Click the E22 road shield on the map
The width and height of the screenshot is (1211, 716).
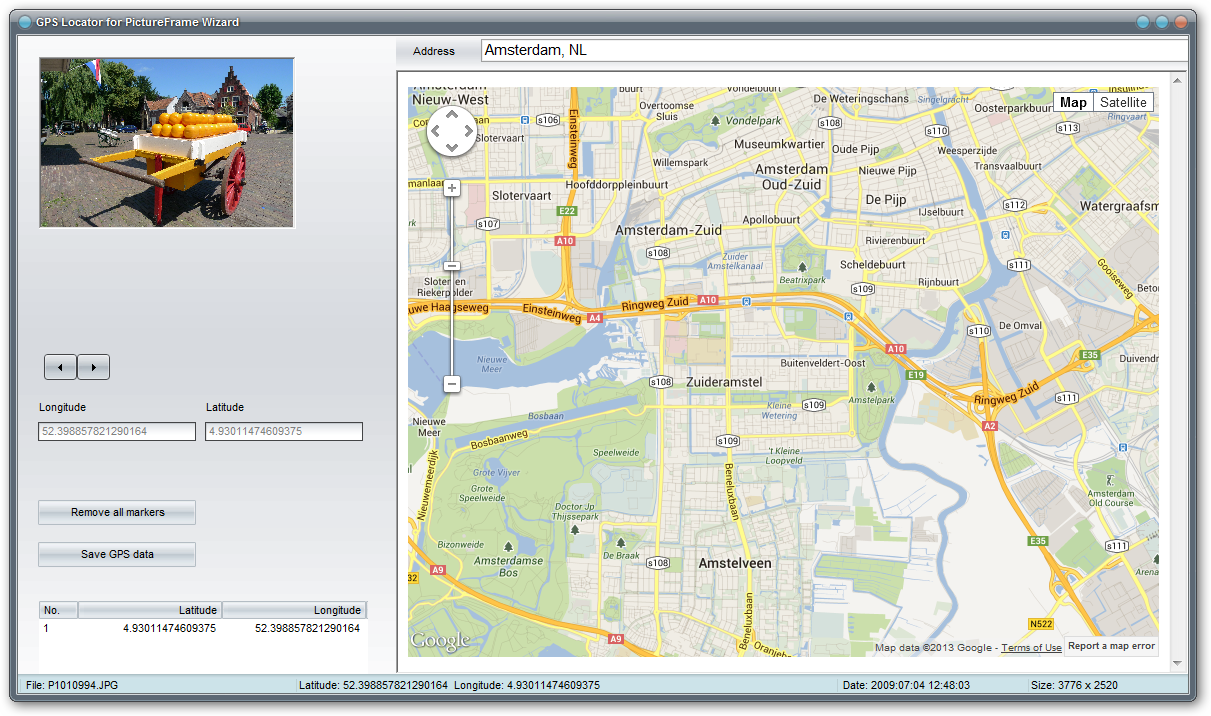[568, 211]
